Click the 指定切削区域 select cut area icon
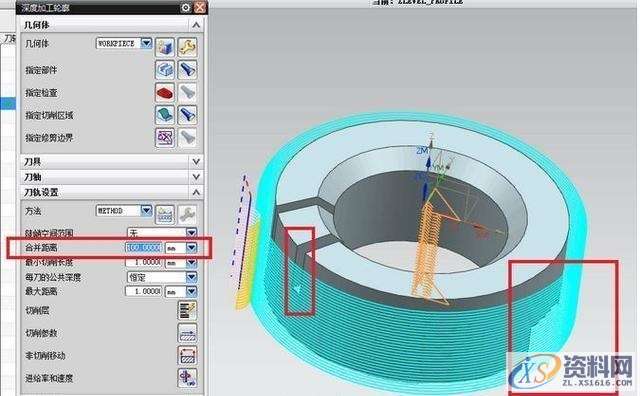640x396 pixels. pos(165,115)
